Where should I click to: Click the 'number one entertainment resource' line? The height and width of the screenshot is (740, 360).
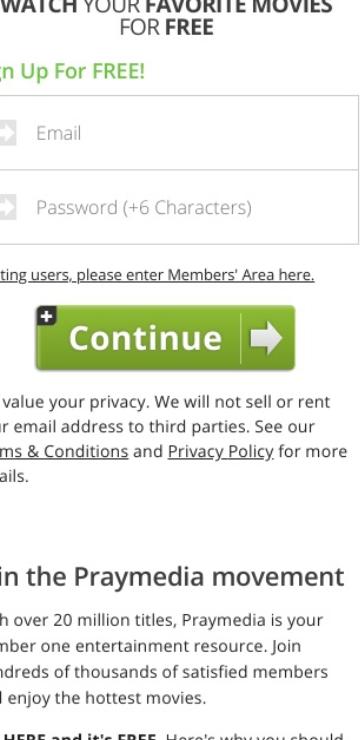pos(151,646)
